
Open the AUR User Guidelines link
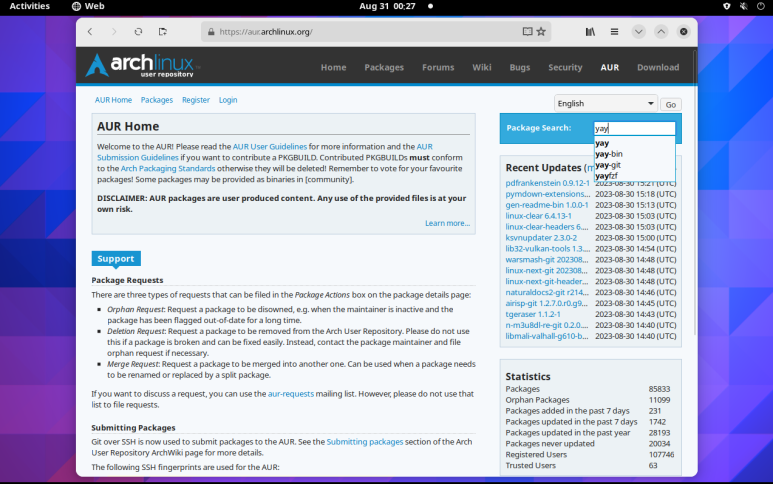270,147
